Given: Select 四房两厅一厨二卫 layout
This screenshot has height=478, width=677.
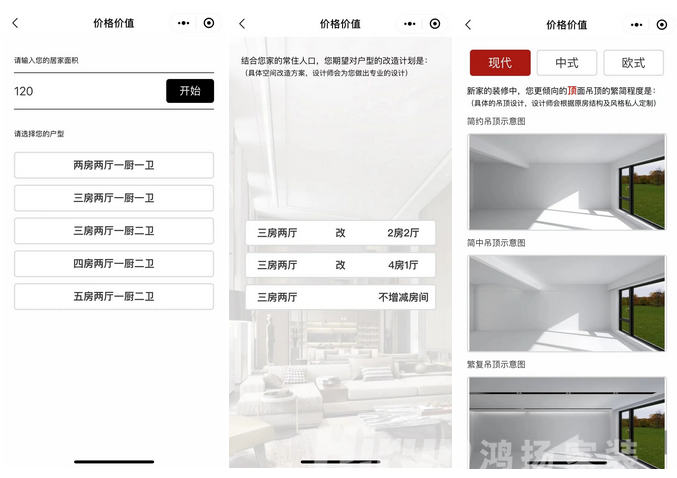Looking at the screenshot, I should click(114, 263).
